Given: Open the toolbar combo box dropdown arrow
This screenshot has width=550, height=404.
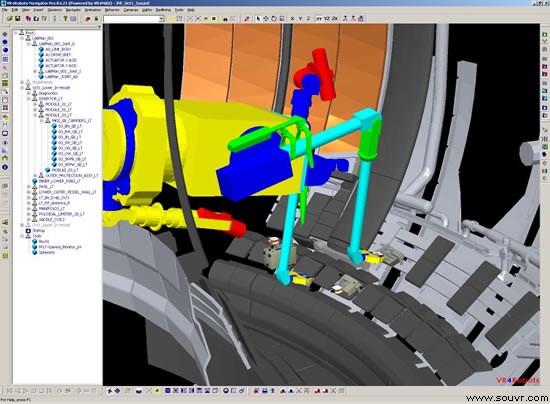Looking at the screenshot, I should point(162,19).
